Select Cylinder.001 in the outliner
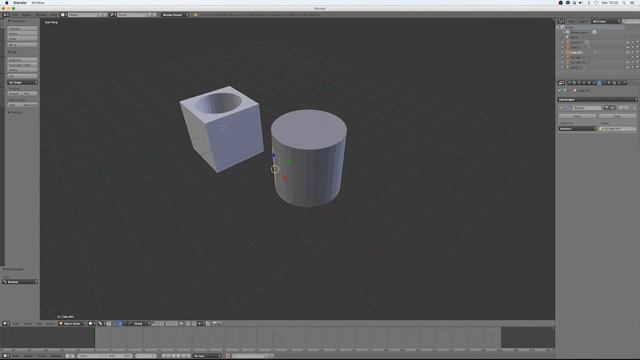 (578, 62)
